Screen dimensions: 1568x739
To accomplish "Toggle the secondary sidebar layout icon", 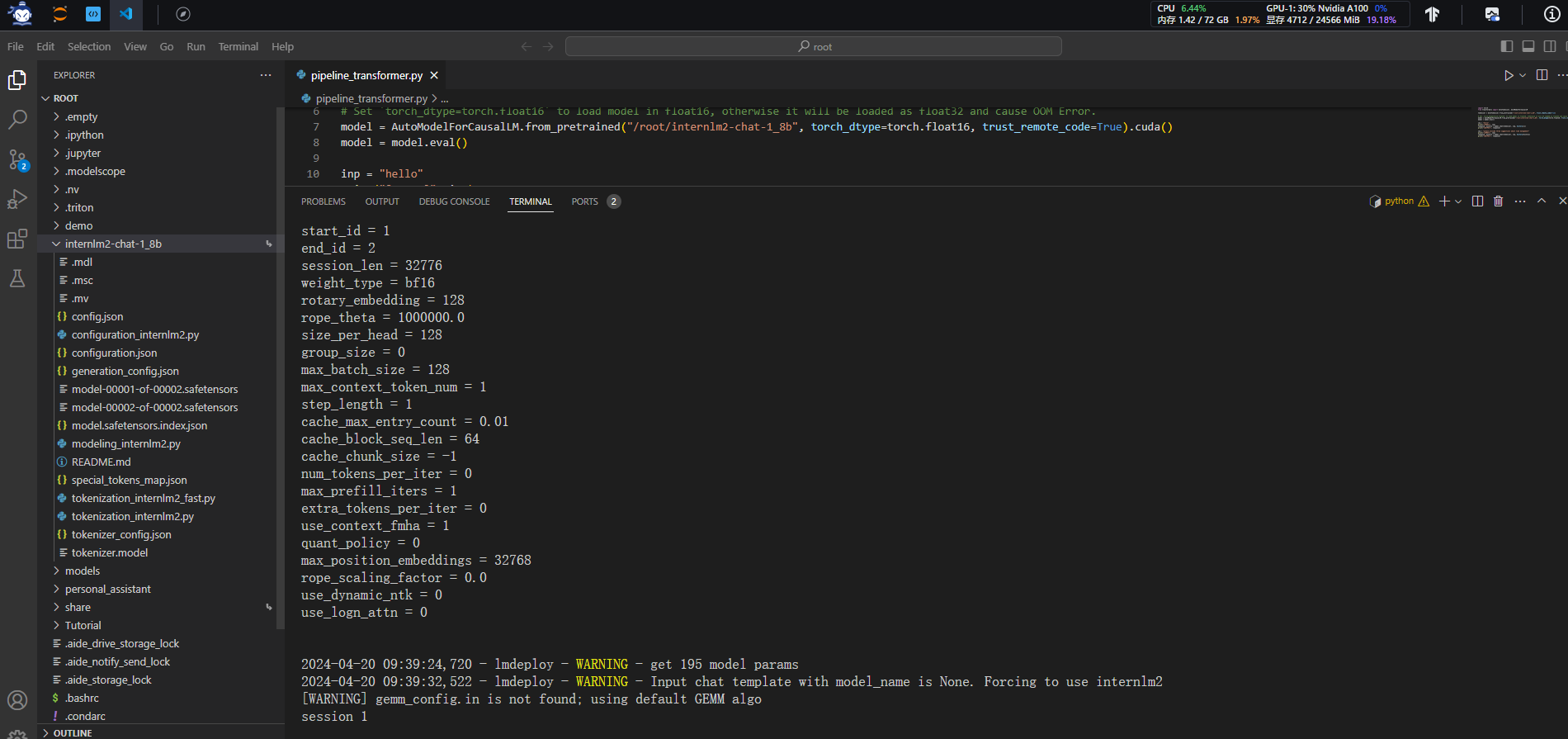I will click(1550, 46).
